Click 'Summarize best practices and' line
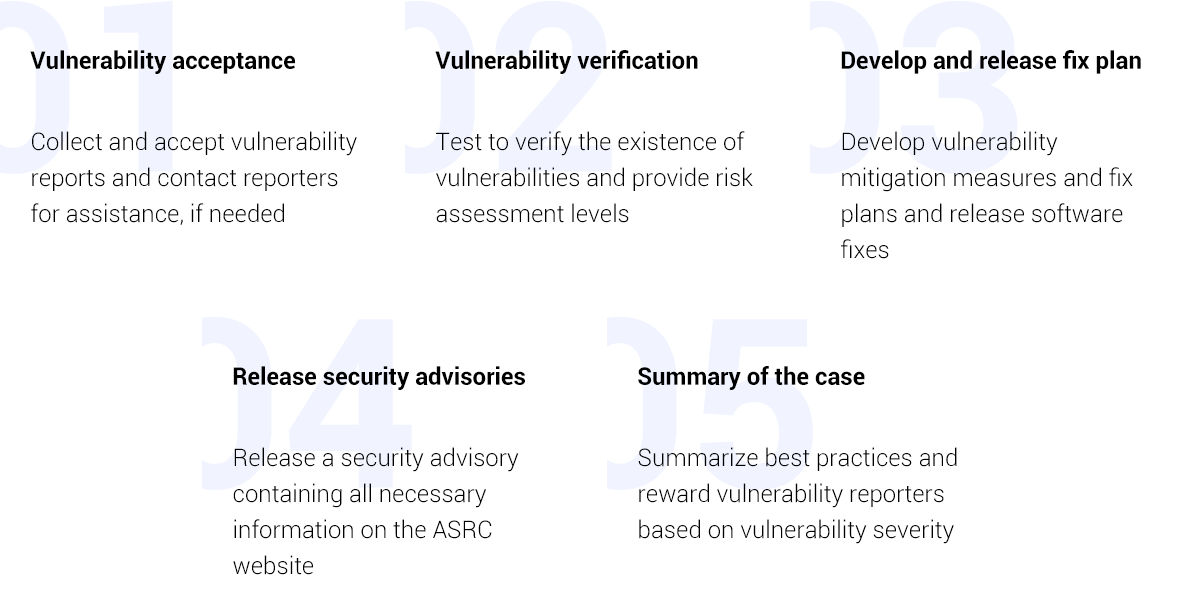This screenshot has height=616, width=1200. 798,458
